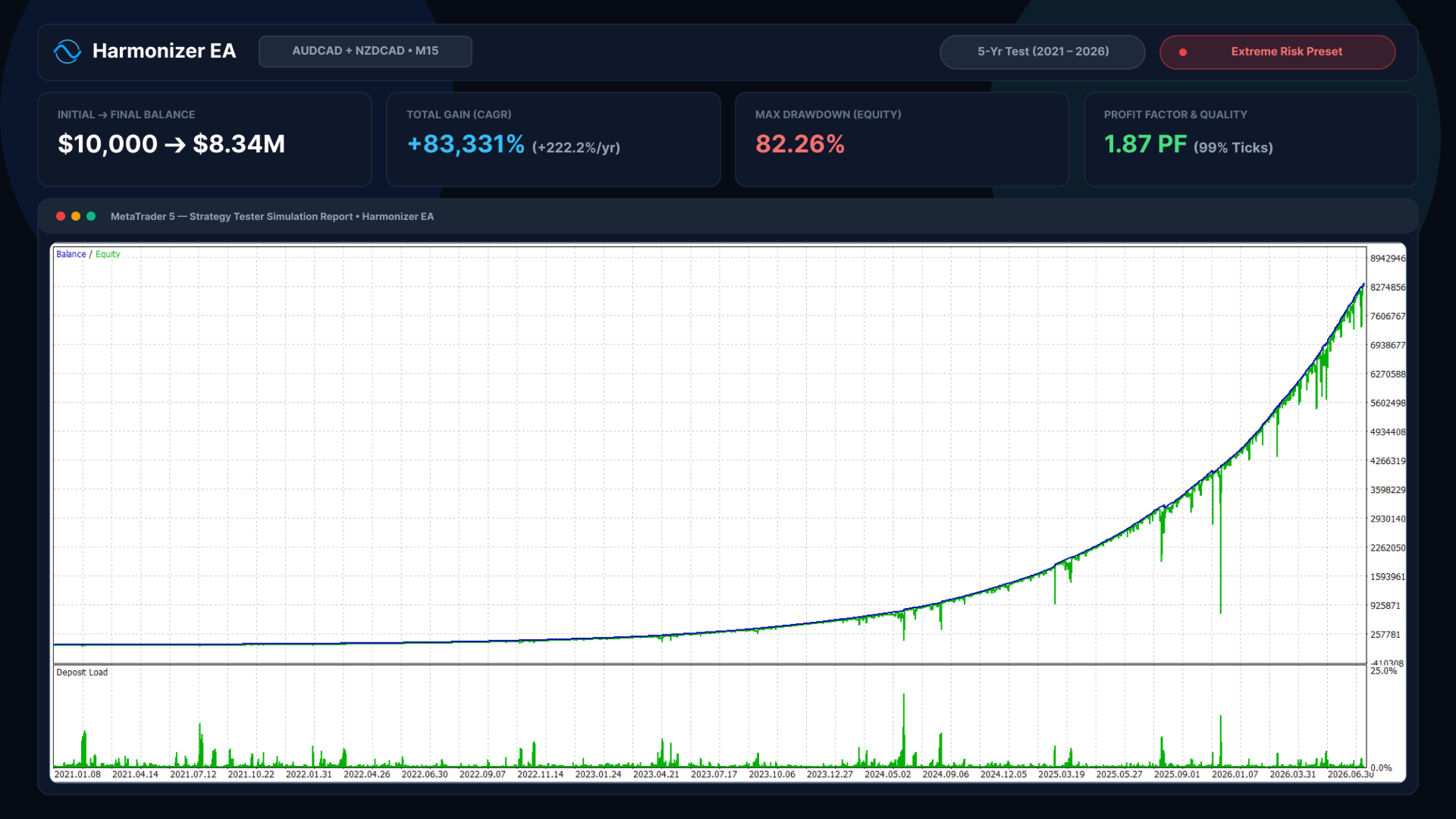The height and width of the screenshot is (819, 1456).
Task: Click the Balance legend label
Action: (x=71, y=255)
